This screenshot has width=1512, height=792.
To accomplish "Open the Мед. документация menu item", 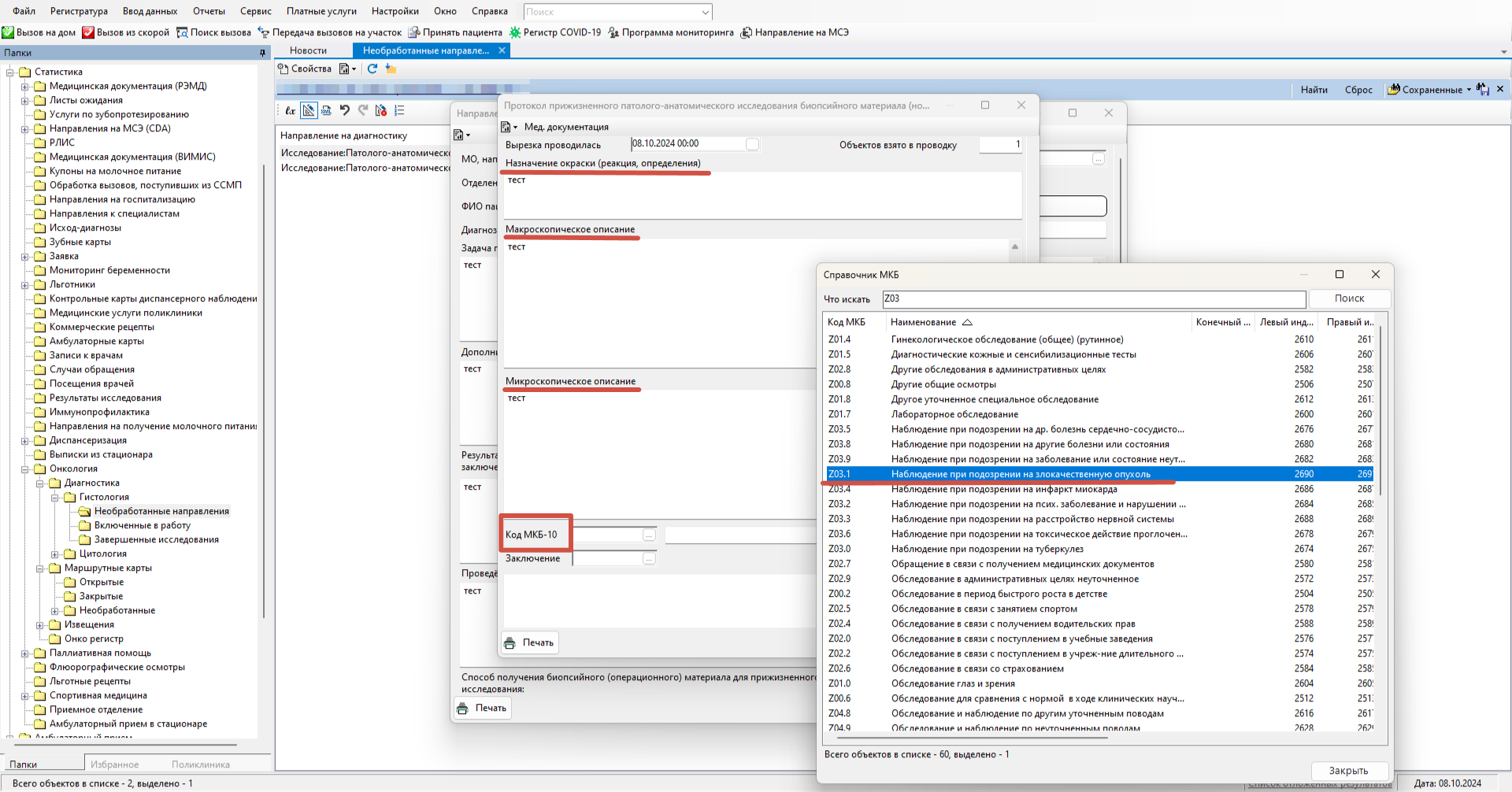I will pos(566,127).
